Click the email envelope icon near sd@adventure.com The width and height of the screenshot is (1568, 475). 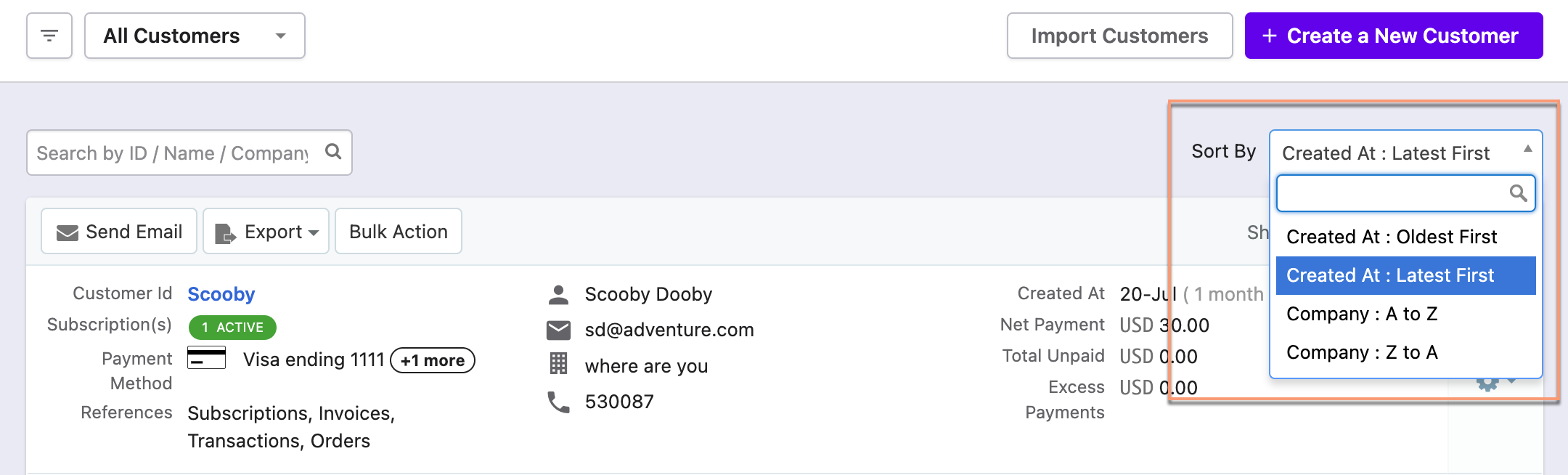pos(558,330)
